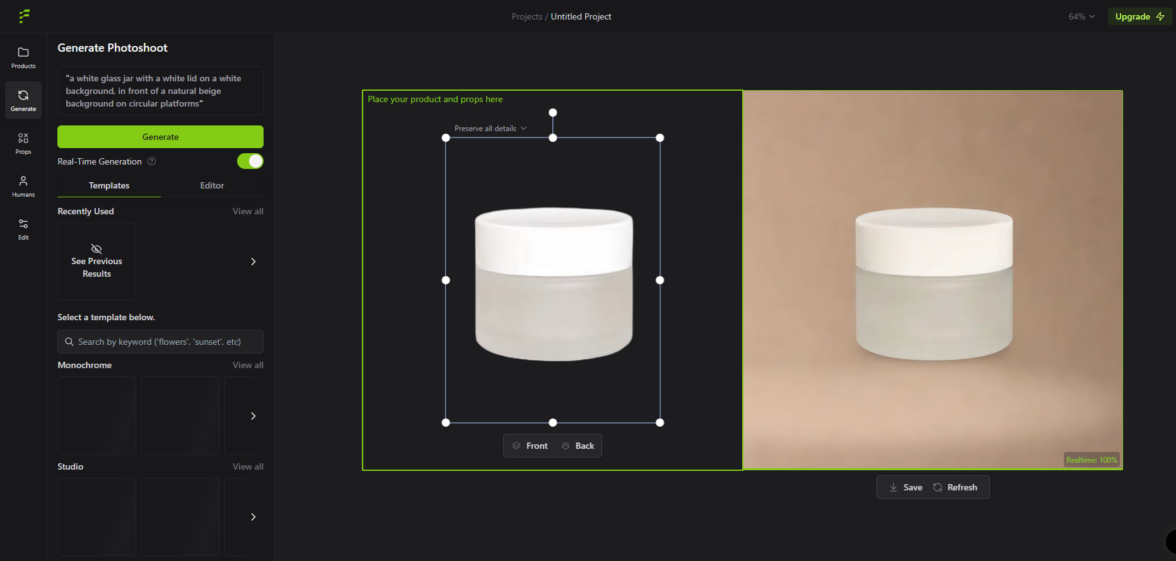The width and height of the screenshot is (1176, 561).
Task: Click the green app logo
Action: (24, 16)
